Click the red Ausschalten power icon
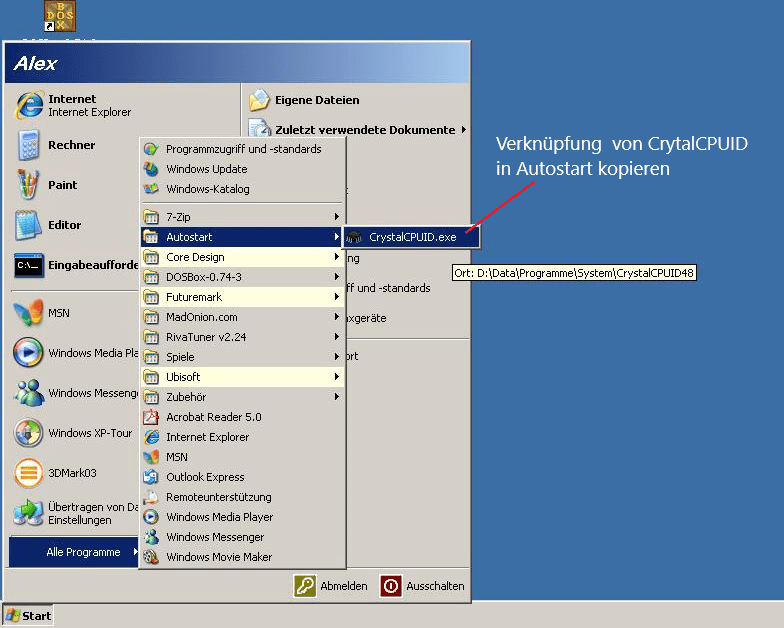Viewport: 784px width, 628px height. (391, 586)
